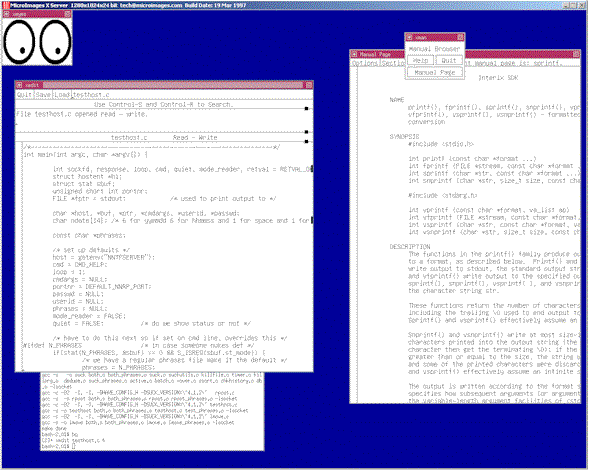The height and width of the screenshot is (471, 589).
Task: Click pane grip below the search hint label
Action: pyautogui.click(x=307, y=109)
